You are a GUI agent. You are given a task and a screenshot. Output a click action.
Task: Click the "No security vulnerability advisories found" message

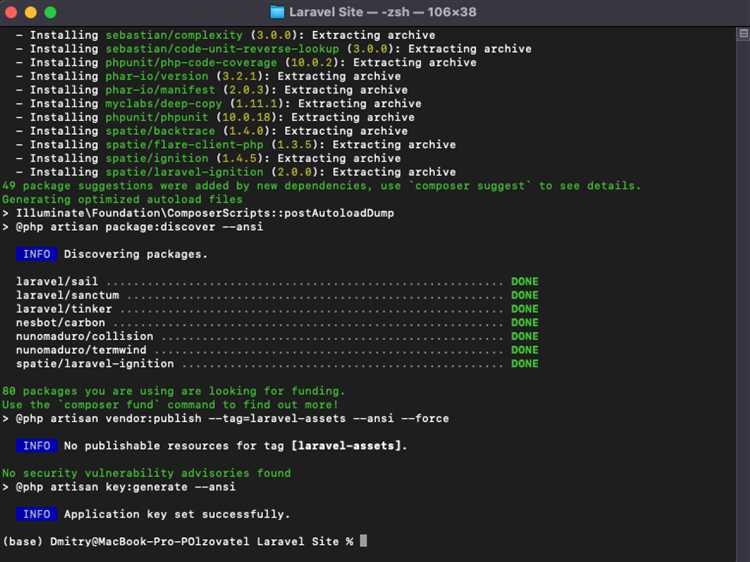pos(146,473)
